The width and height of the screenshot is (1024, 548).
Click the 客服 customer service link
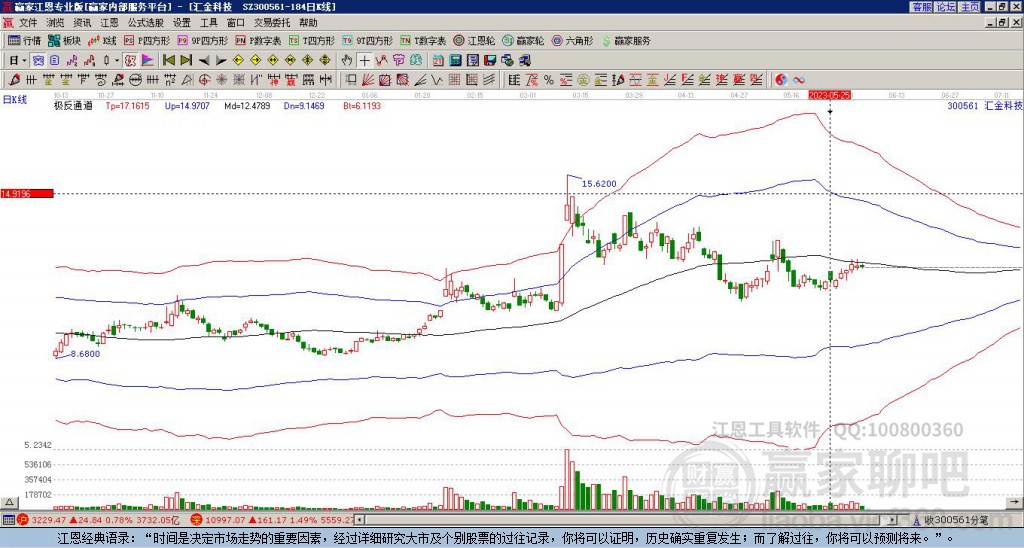tap(922, 7)
